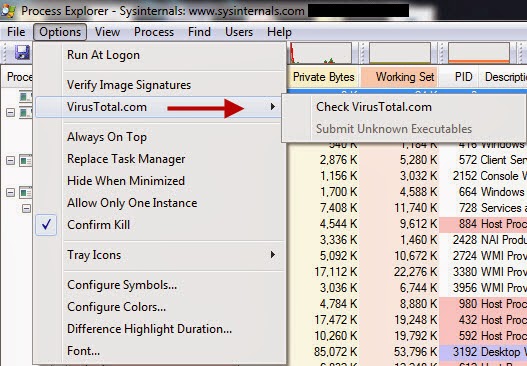This screenshot has height=366, width=527.
Task: Open Difference Highlight Duration setting
Action: (159, 329)
